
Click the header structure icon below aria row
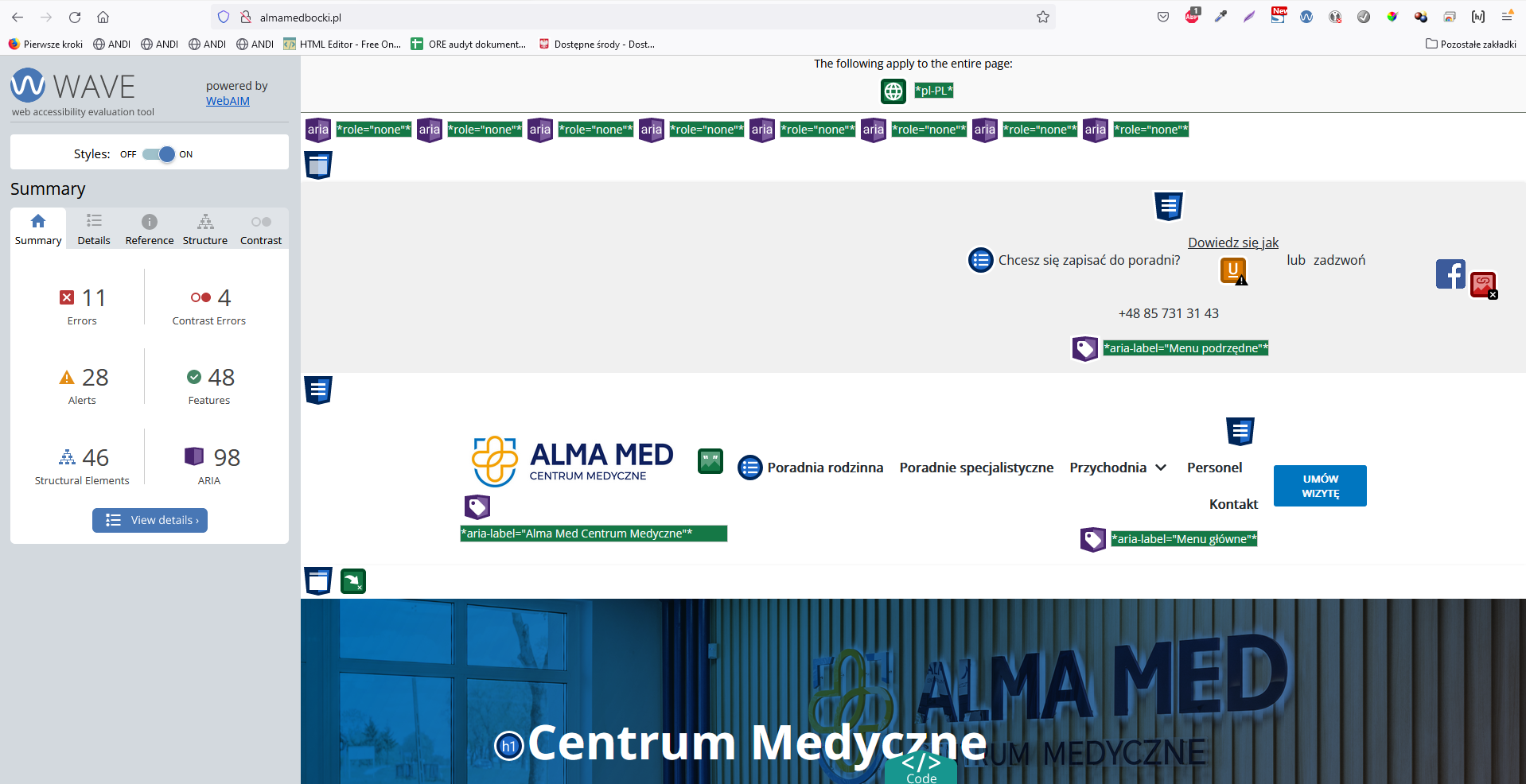point(318,165)
